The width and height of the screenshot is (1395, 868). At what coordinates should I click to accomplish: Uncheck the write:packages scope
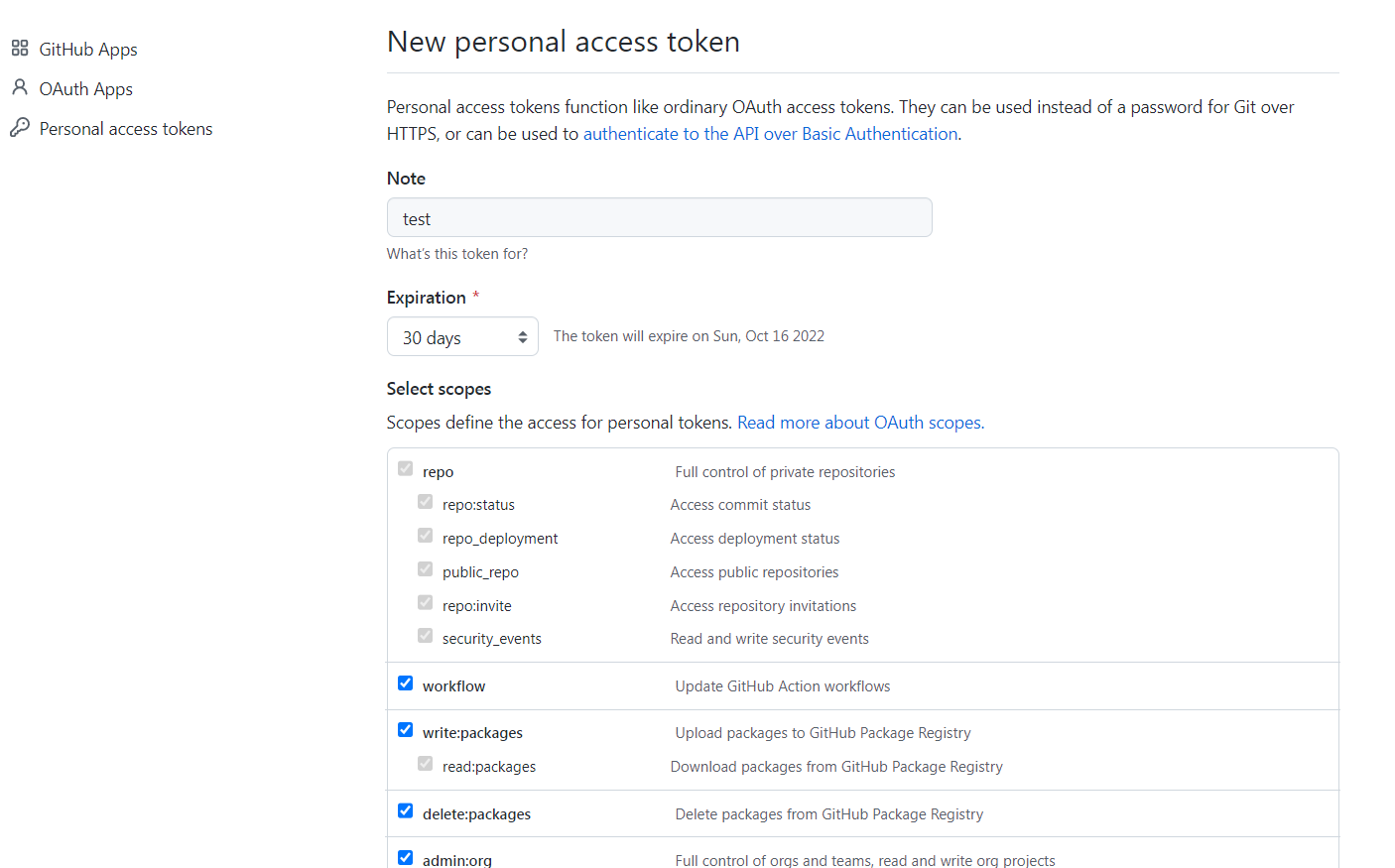click(x=406, y=730)
